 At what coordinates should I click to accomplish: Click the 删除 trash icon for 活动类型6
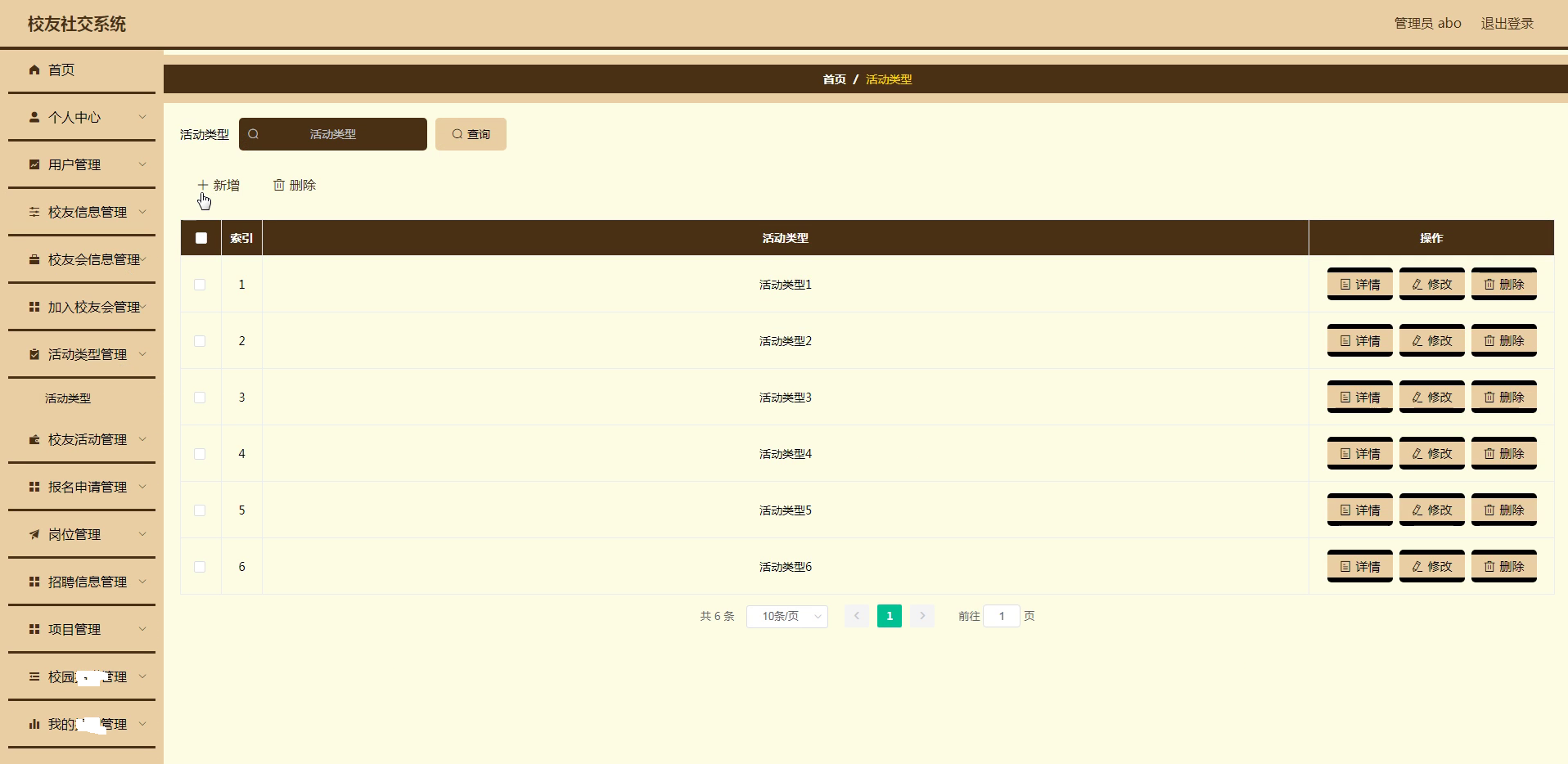[1489, 567]
